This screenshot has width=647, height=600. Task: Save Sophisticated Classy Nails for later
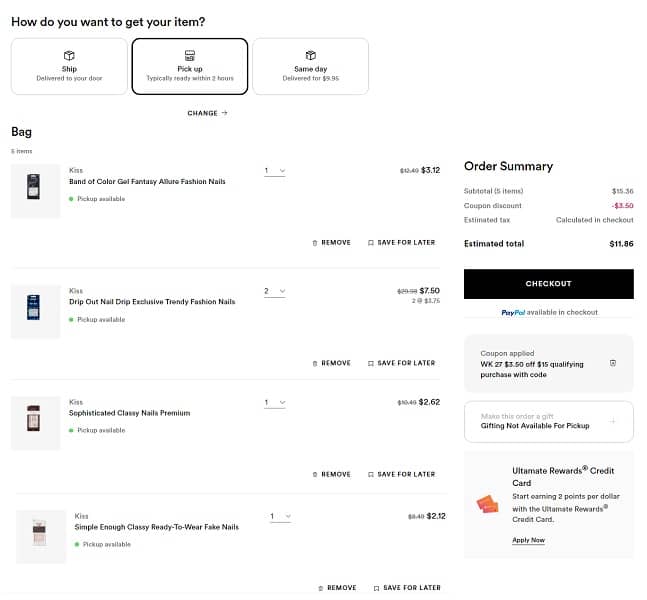pyautogui.click(x=401, y=474)
